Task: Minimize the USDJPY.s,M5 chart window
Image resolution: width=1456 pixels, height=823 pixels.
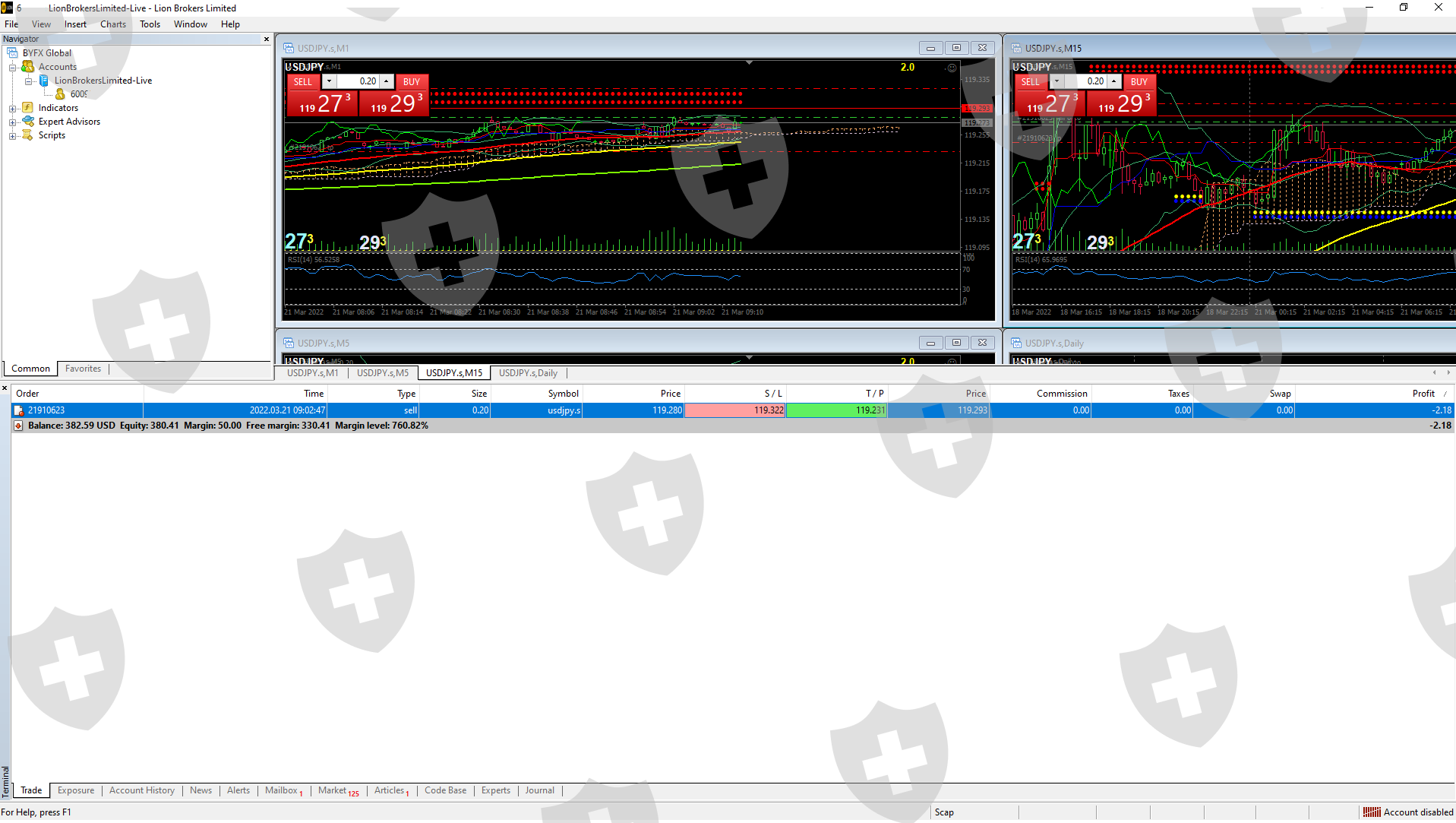Action: (930, 343)
